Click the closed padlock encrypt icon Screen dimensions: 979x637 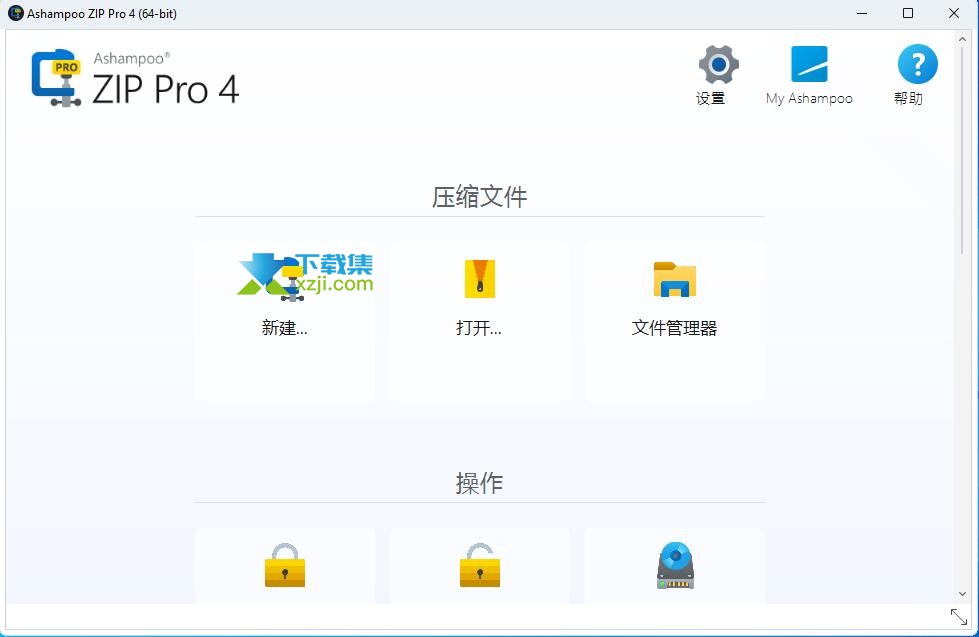(x=285, y=565)
